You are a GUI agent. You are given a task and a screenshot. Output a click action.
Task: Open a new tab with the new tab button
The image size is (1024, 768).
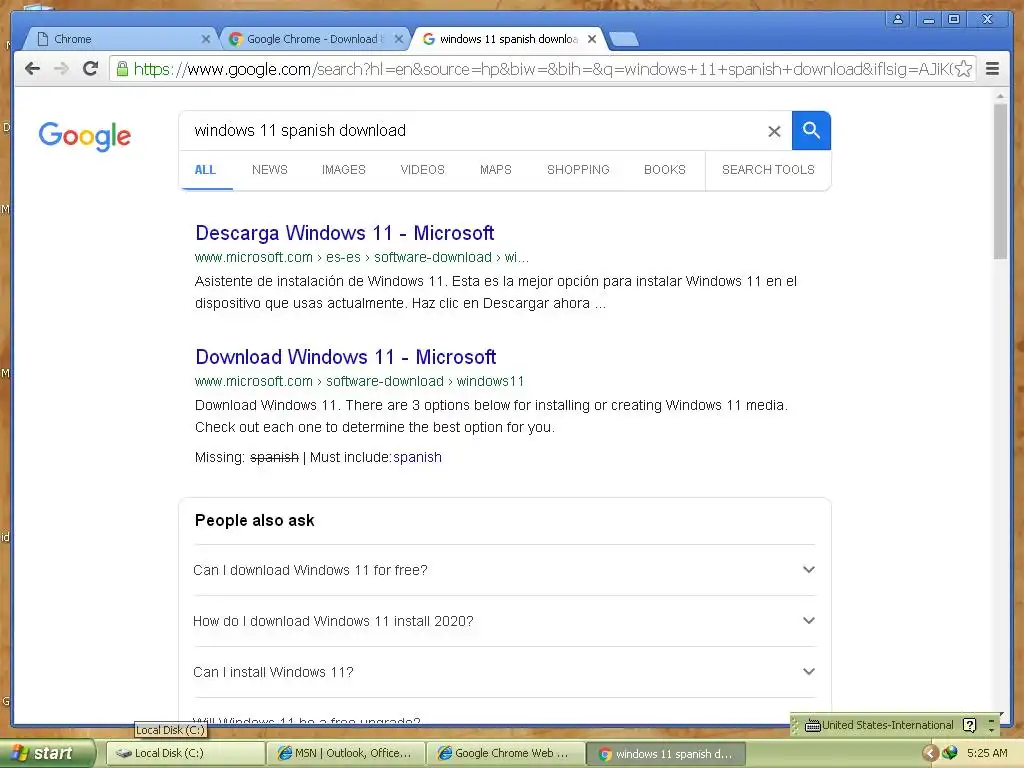tap(624, 39)
